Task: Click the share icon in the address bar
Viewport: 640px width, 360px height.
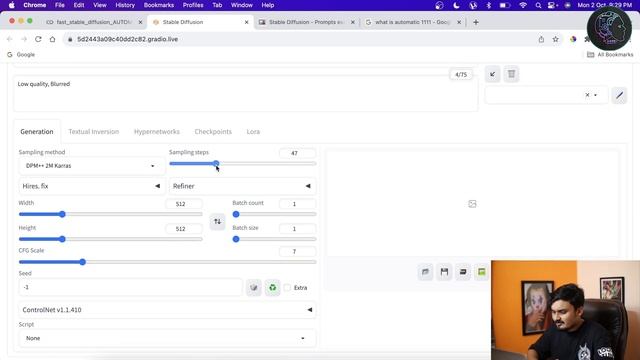Action: pos(541,39)
